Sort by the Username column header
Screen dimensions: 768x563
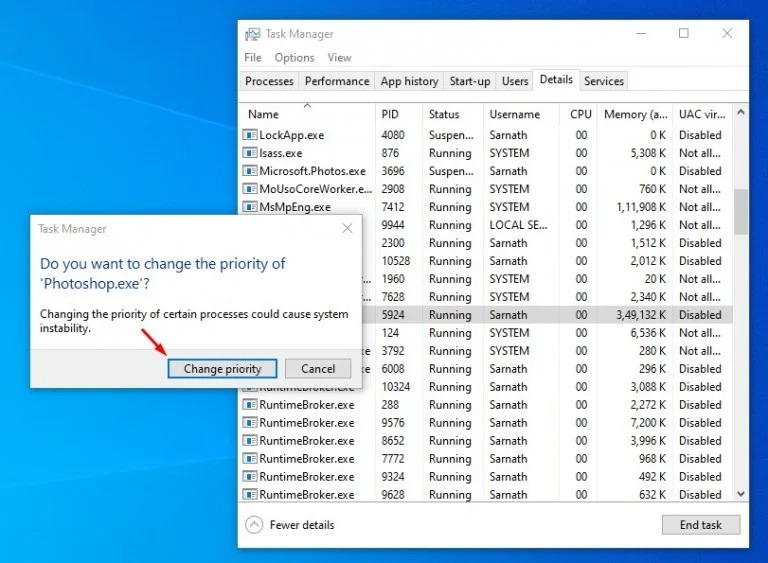(x=521, y=114)
